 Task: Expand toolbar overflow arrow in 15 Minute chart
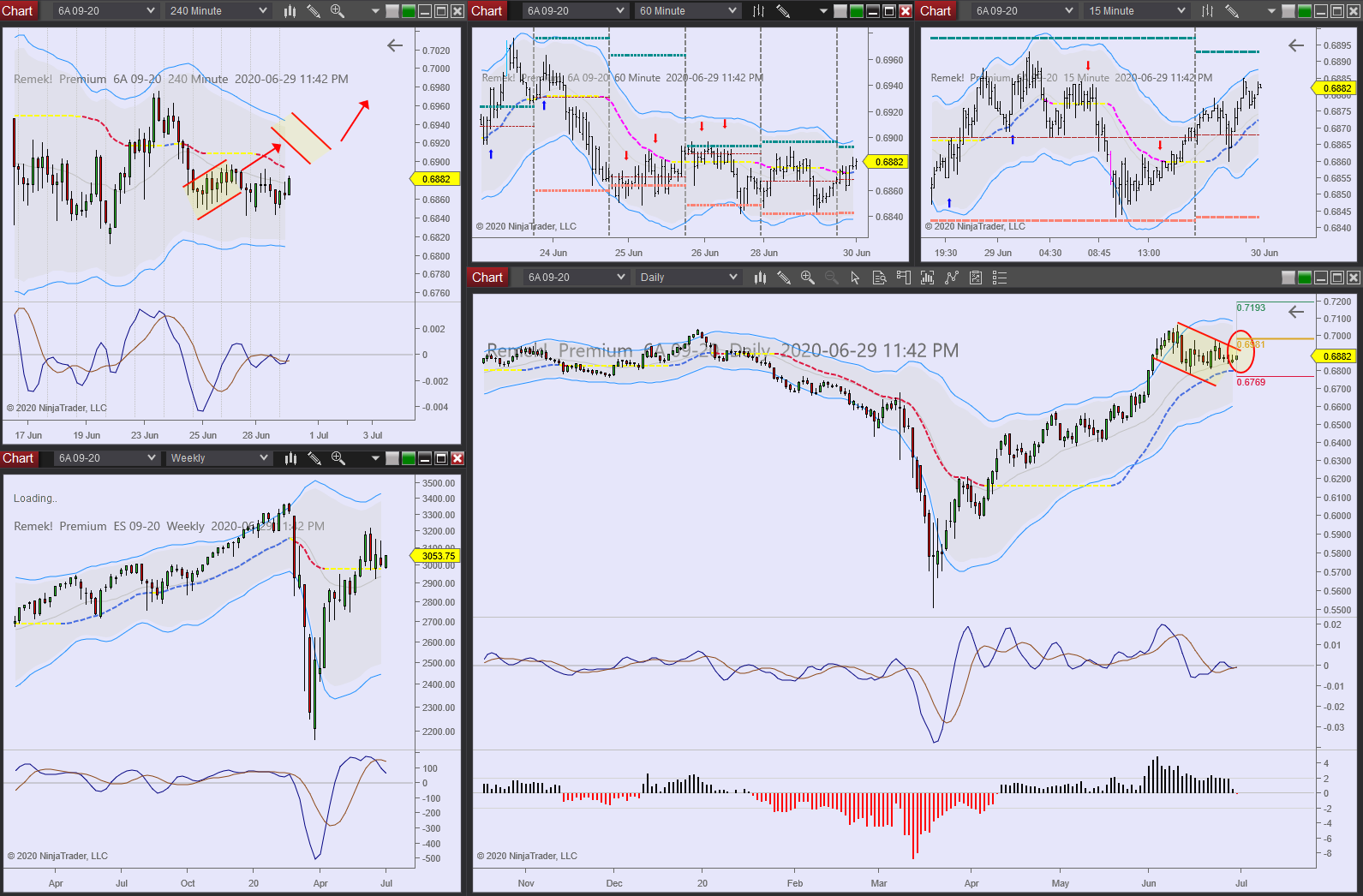pyautogui.click(x=1272, y=12)
